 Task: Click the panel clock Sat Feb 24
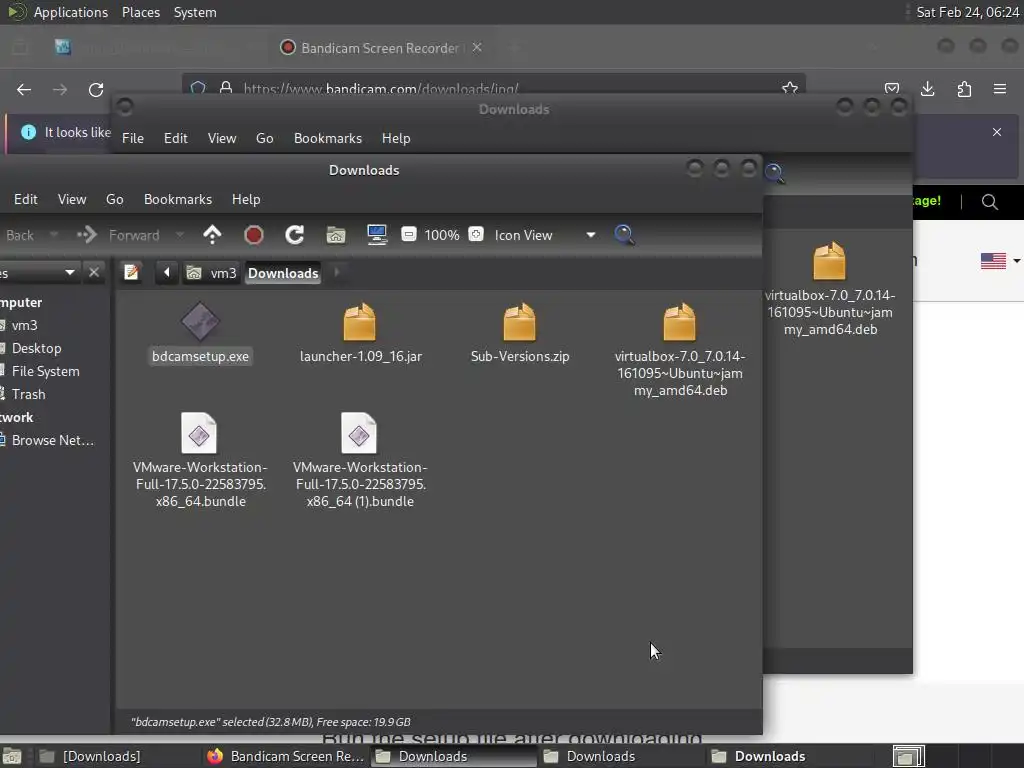coord(967,12)
